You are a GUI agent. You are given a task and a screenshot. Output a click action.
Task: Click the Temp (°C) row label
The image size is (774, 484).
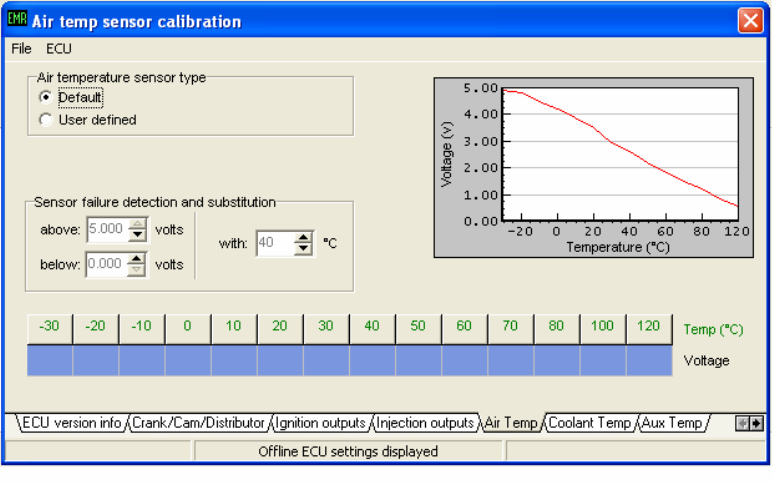[713, 329]
